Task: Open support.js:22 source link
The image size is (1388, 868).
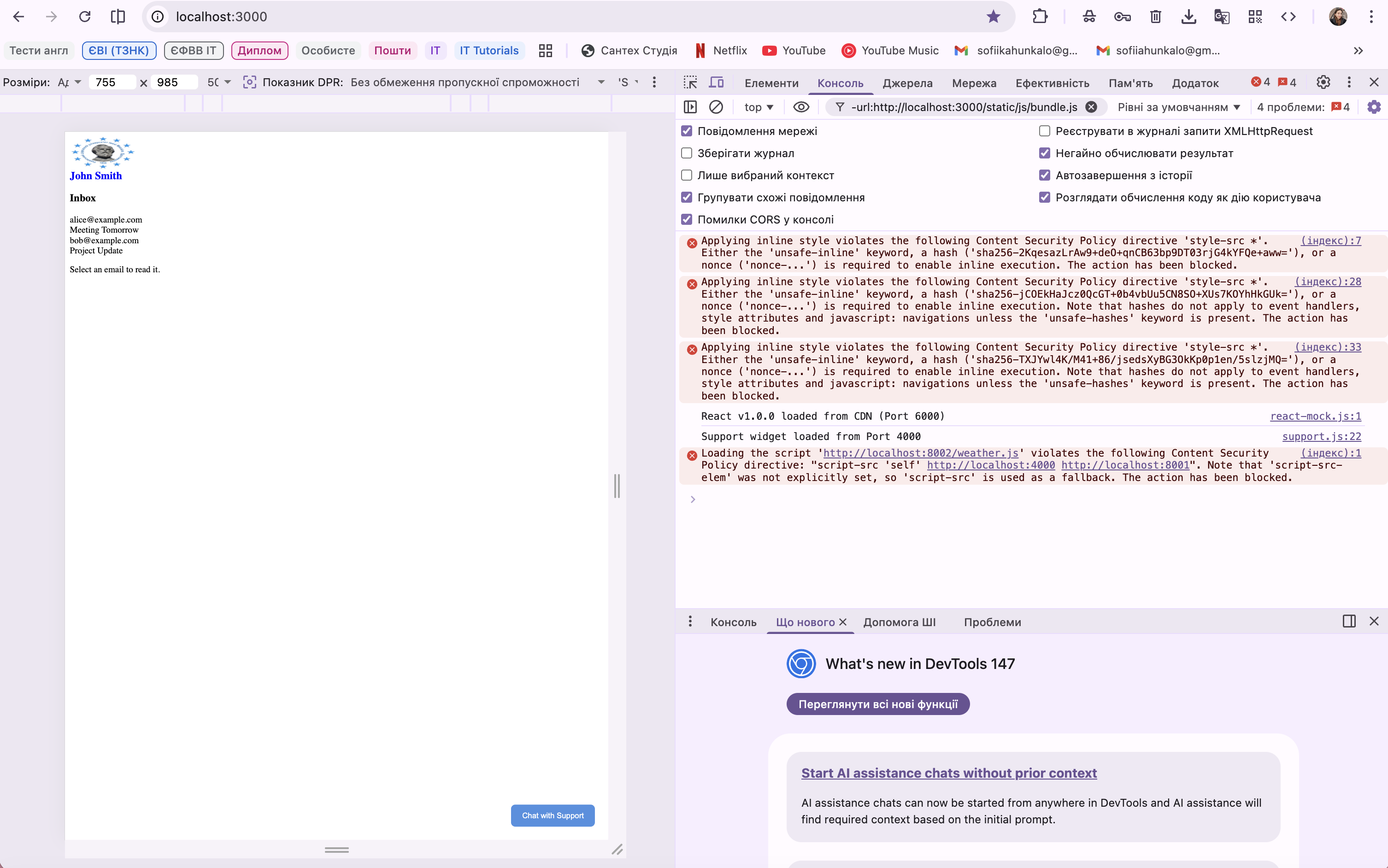Action: [x=1322, y=436]
